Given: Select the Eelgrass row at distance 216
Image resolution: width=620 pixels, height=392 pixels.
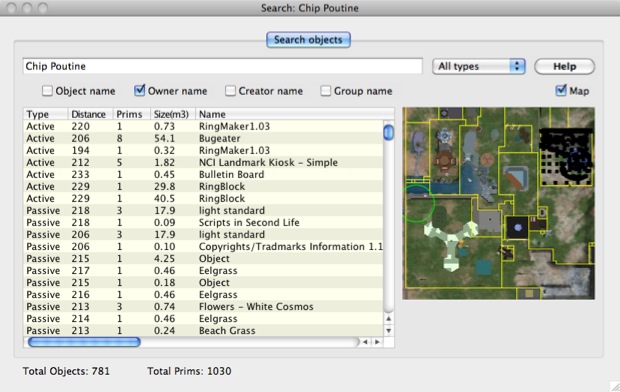Looking at the screenshot, I should (203, 295).
